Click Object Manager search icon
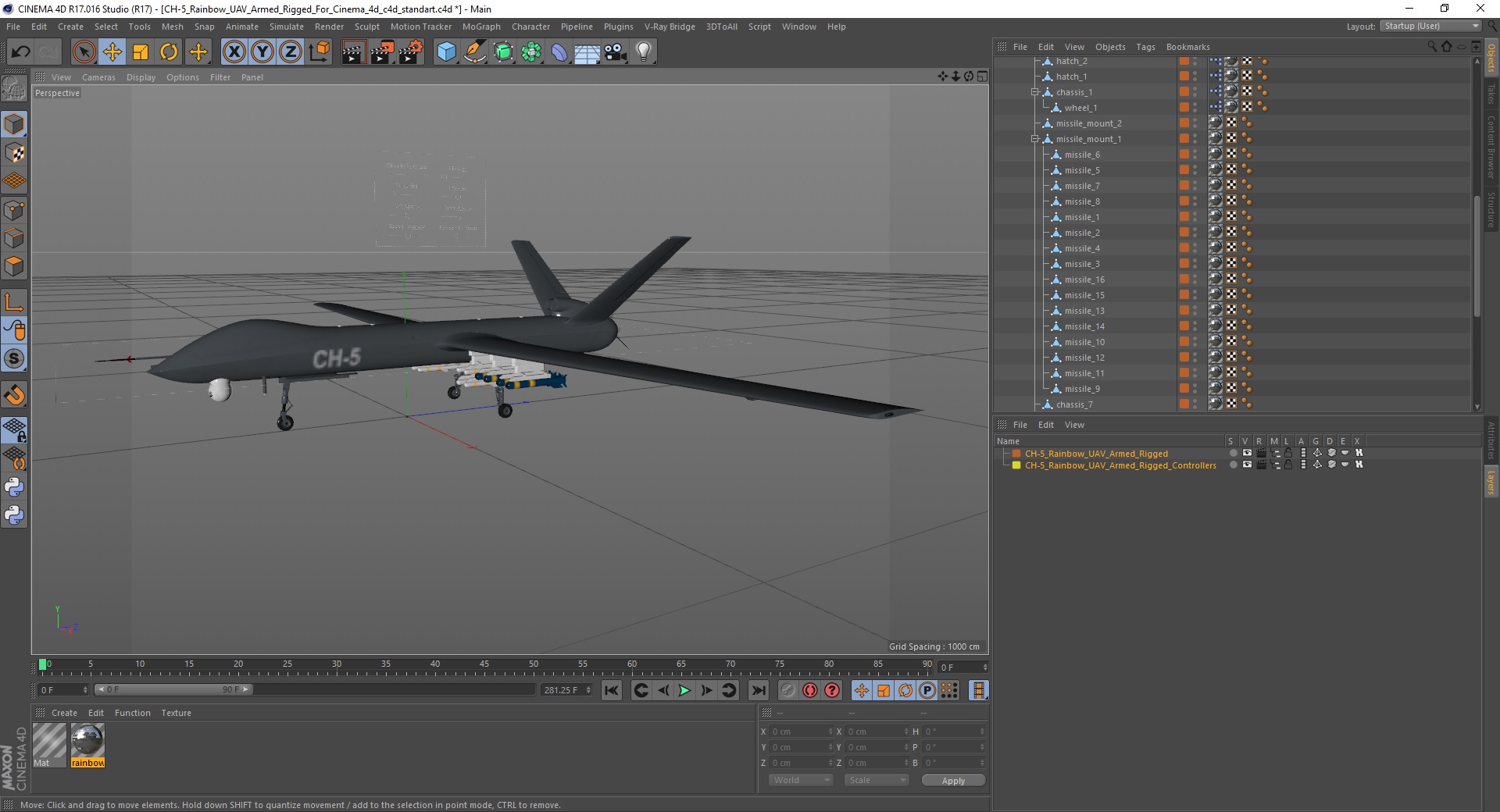Viewport: 1500px width, 812px height. pos(1432,47)
